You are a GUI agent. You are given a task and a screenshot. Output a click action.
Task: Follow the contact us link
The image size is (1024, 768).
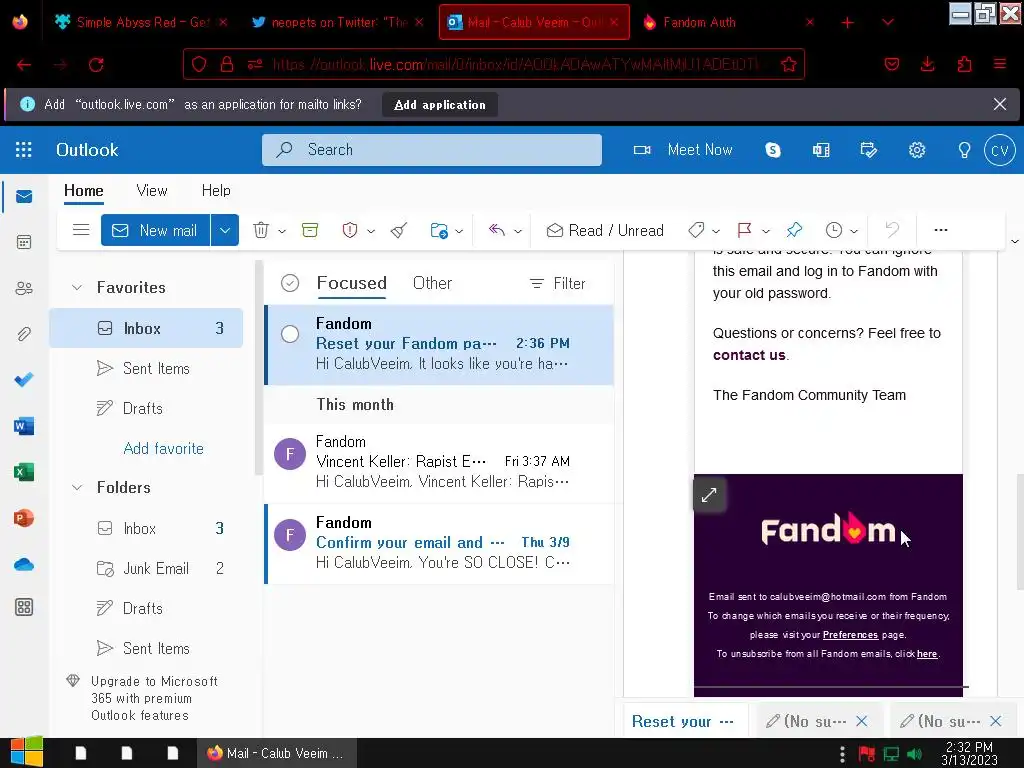pyautogui.click(x=749, y=355)
